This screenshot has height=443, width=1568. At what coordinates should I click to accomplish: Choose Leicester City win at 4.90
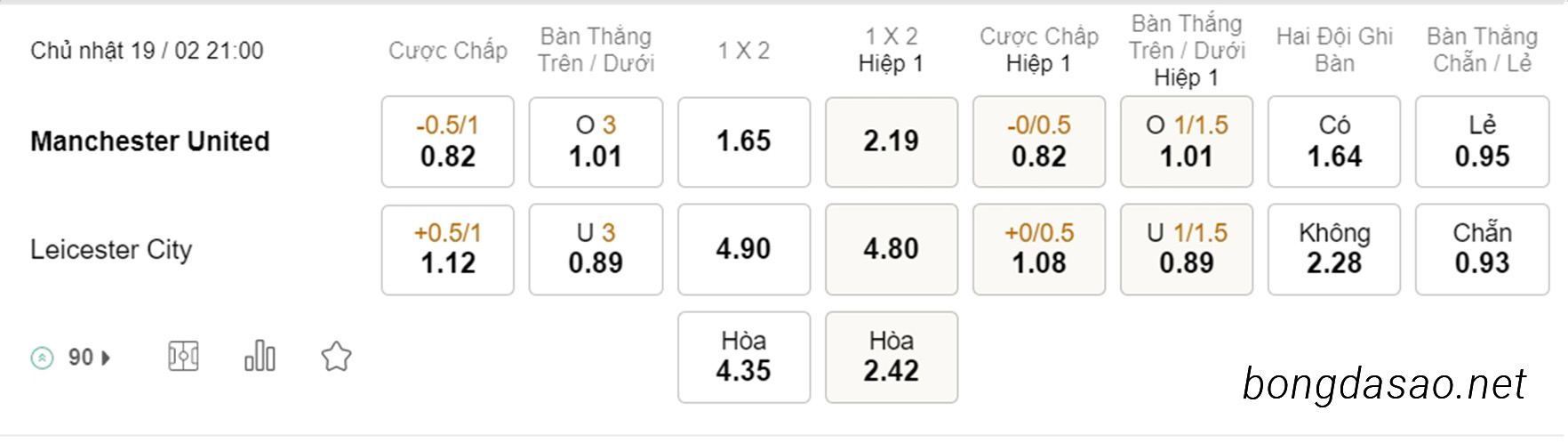coord(744,249)
